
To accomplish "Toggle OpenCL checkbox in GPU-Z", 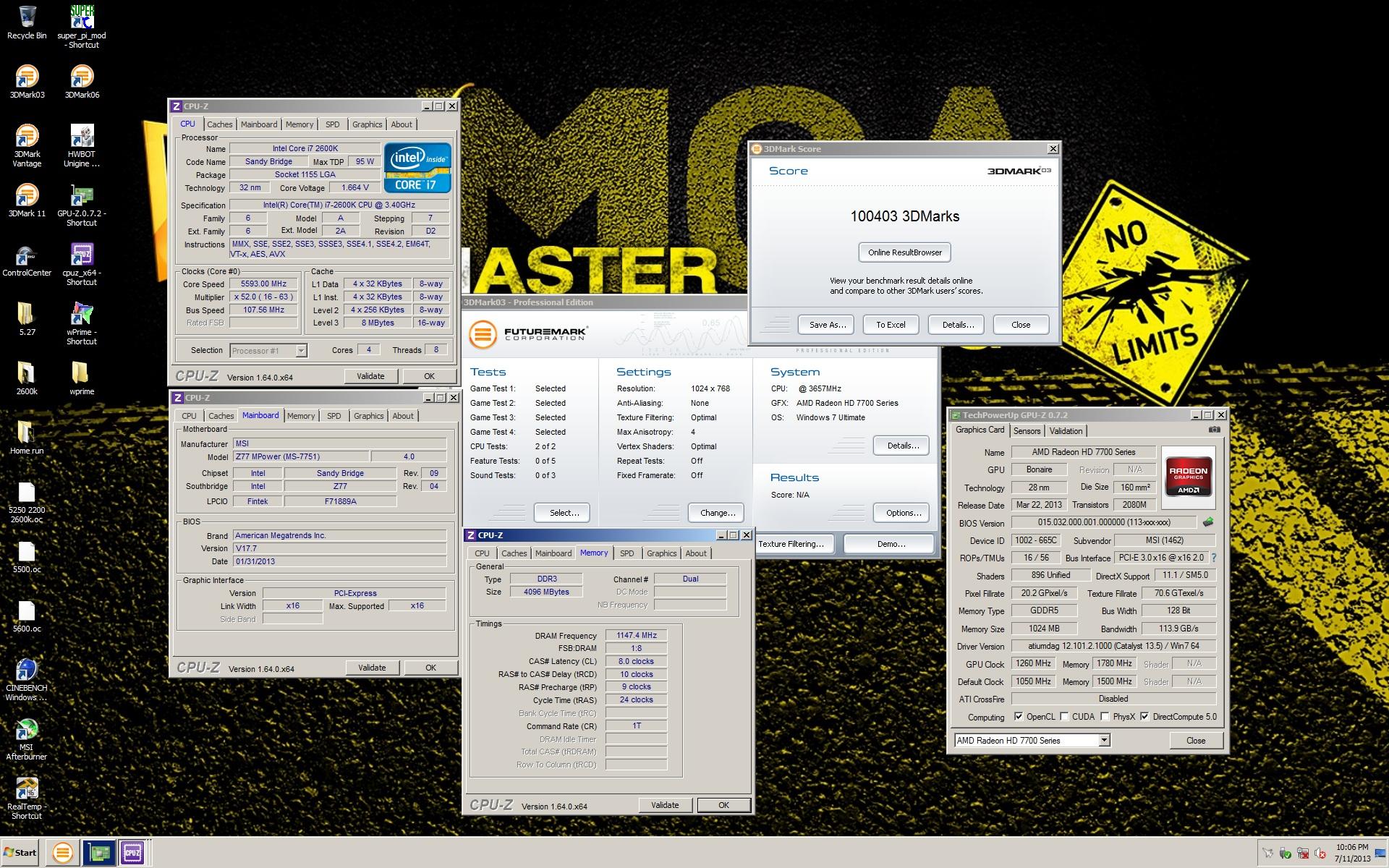I will (x=1019, y=716).
